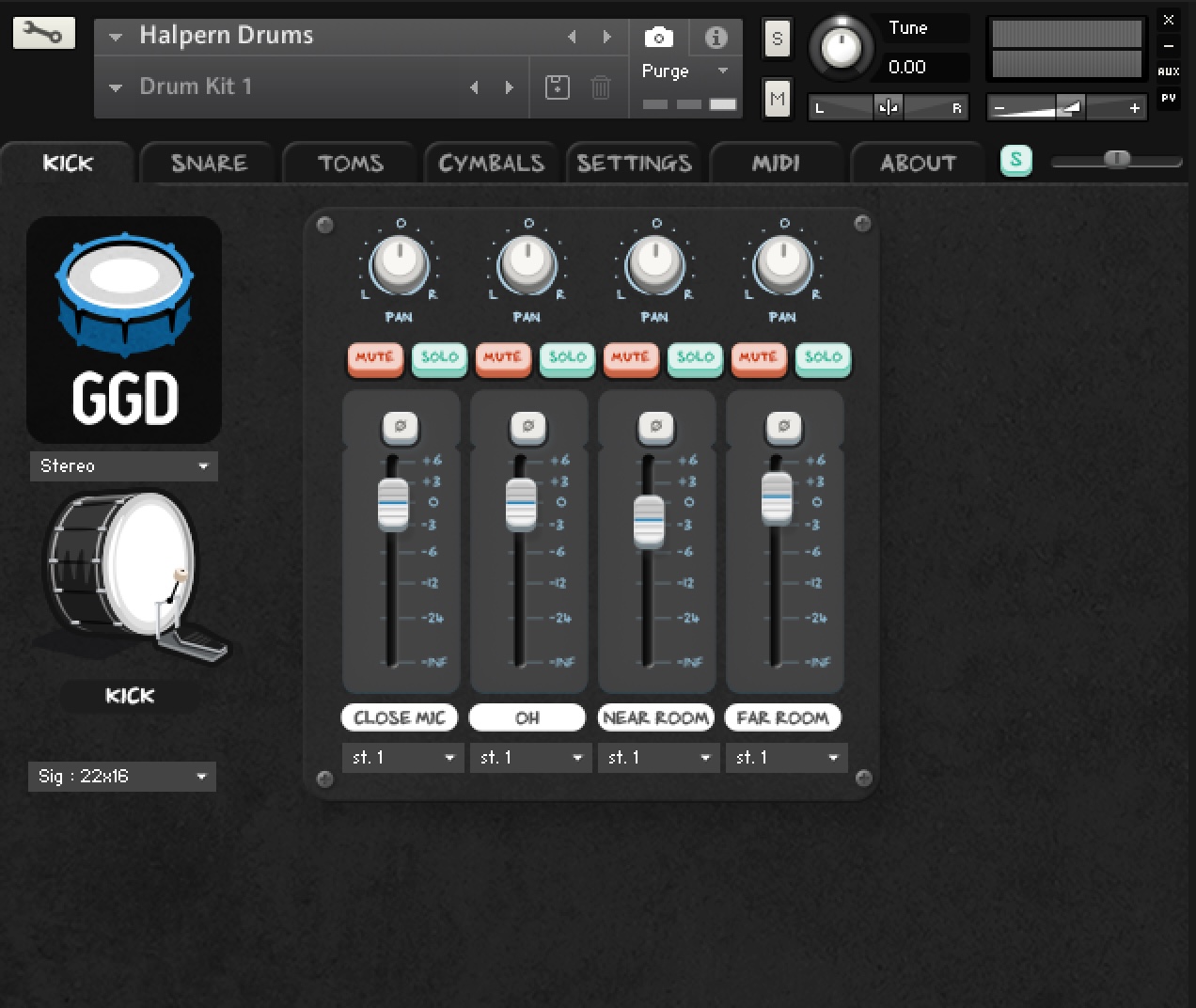Viewport: 1196px width, 1008px height.
Task: Click the camera snapshot icon
Action: 658,38
